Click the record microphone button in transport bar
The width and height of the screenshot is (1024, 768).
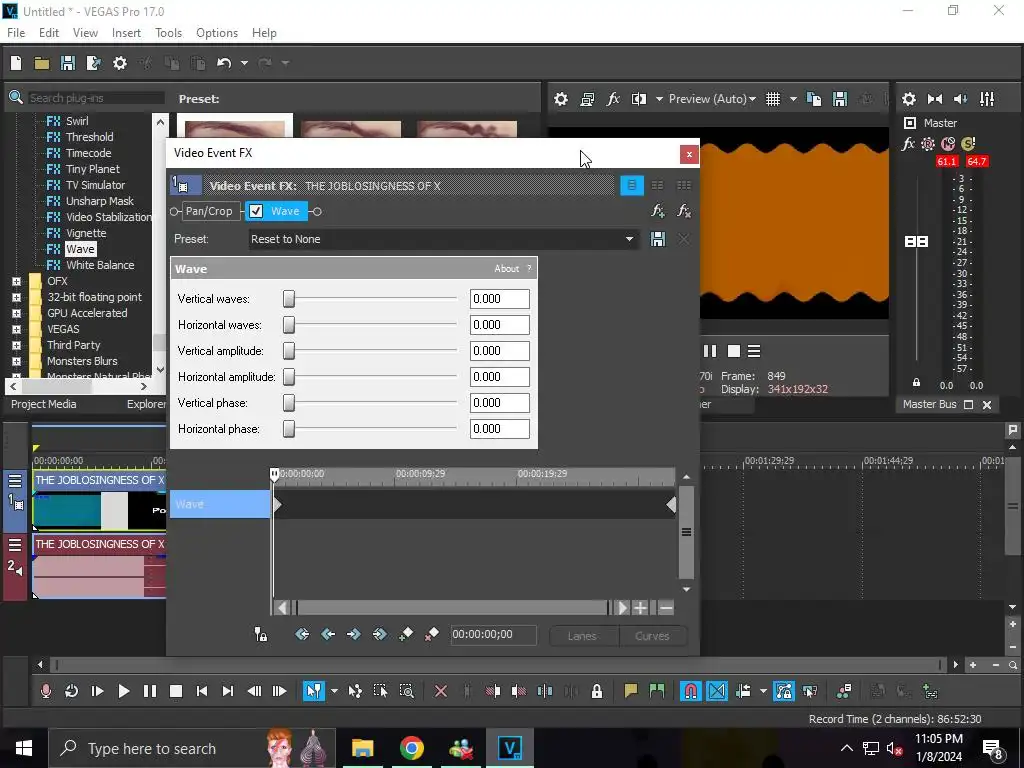pos(46,691)
